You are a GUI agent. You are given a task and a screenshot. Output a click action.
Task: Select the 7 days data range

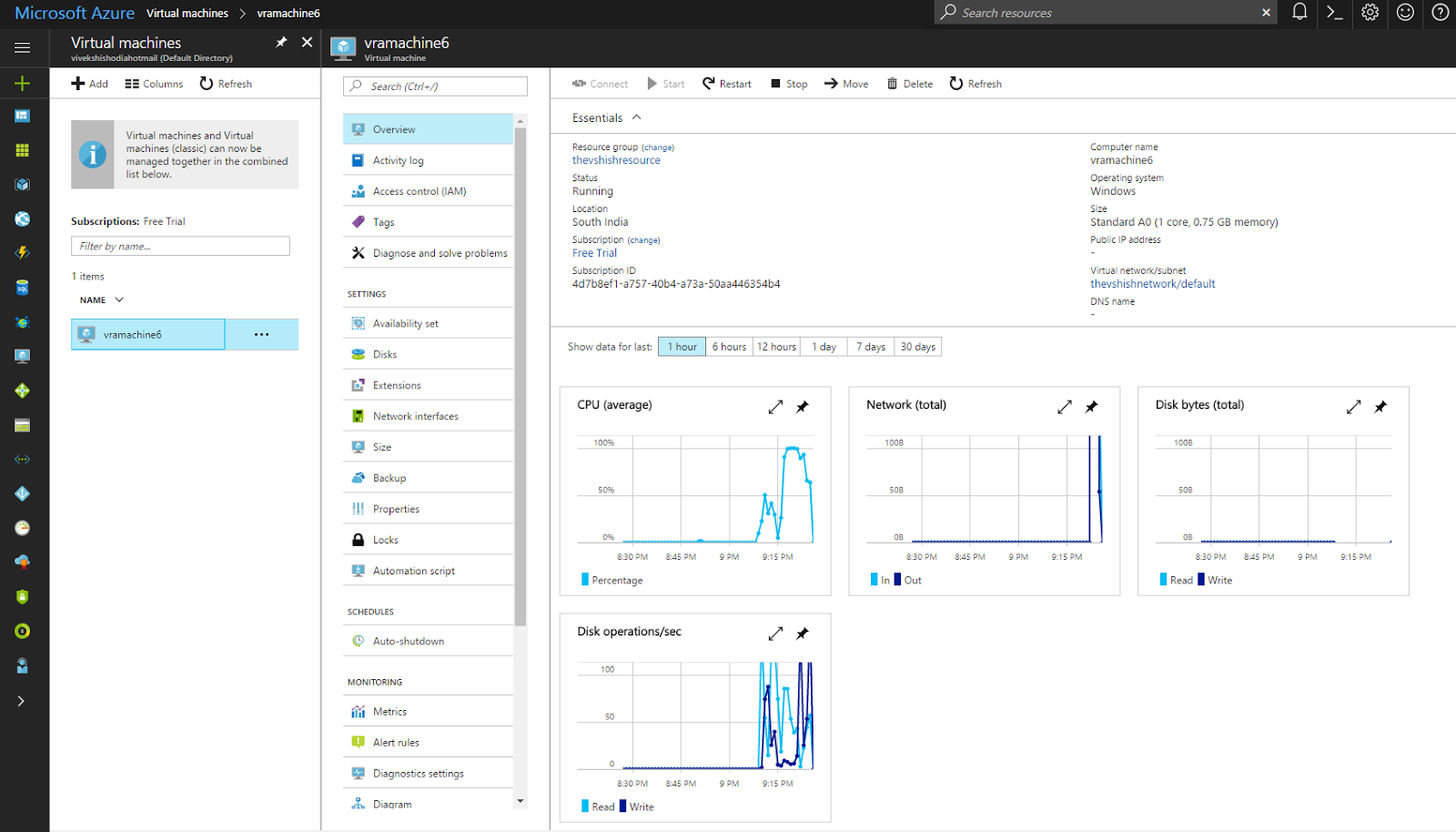(x=870, y=346)
